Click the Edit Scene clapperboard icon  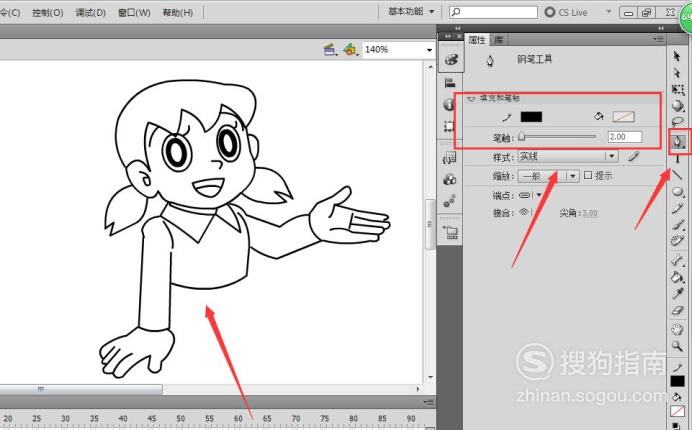click(x=330, y=49)
